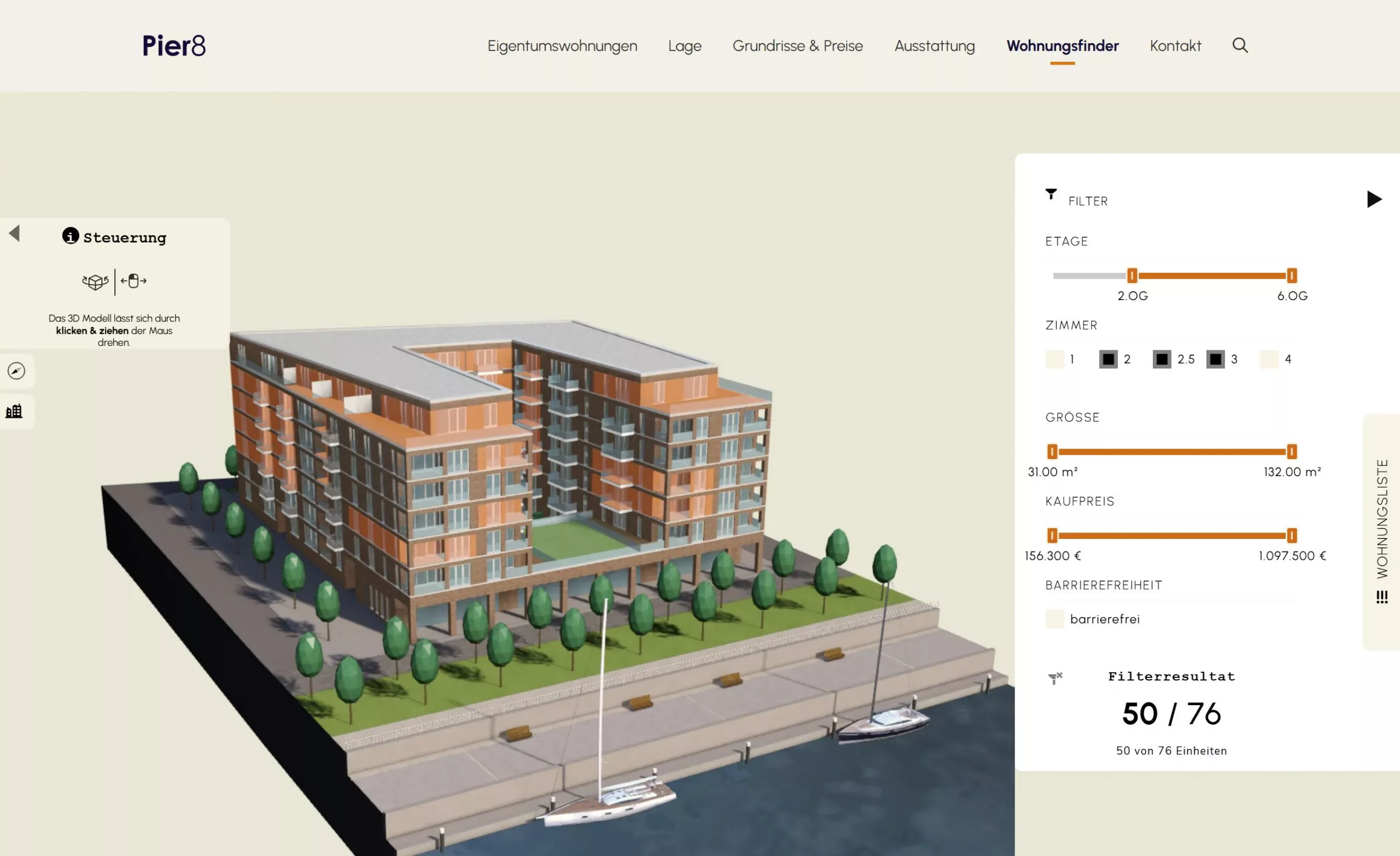Go to the Ausstattung page
Image resolution: width=1400 pixels, height=856 pixels.
[934, 46]
